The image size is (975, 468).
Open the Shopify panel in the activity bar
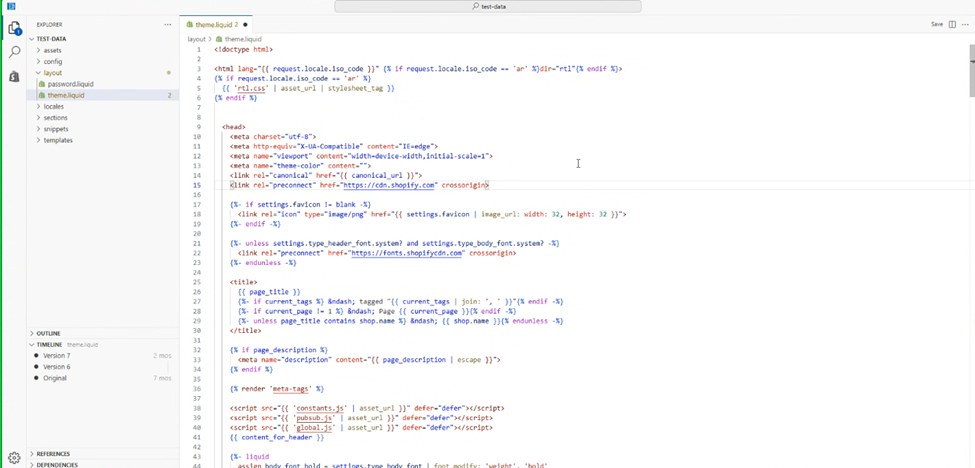click(14, 76)
